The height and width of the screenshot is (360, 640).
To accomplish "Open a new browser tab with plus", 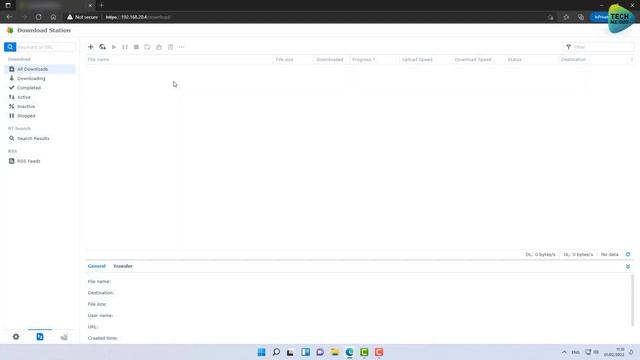I will coord(101,5).
